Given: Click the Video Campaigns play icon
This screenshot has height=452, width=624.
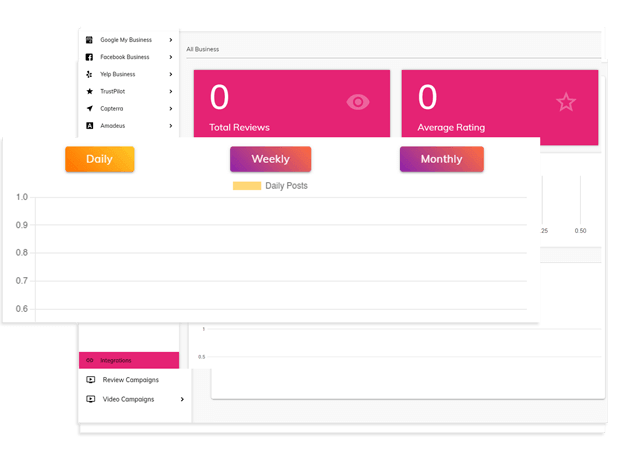Looking at the screenshot, I should (91, 399).
